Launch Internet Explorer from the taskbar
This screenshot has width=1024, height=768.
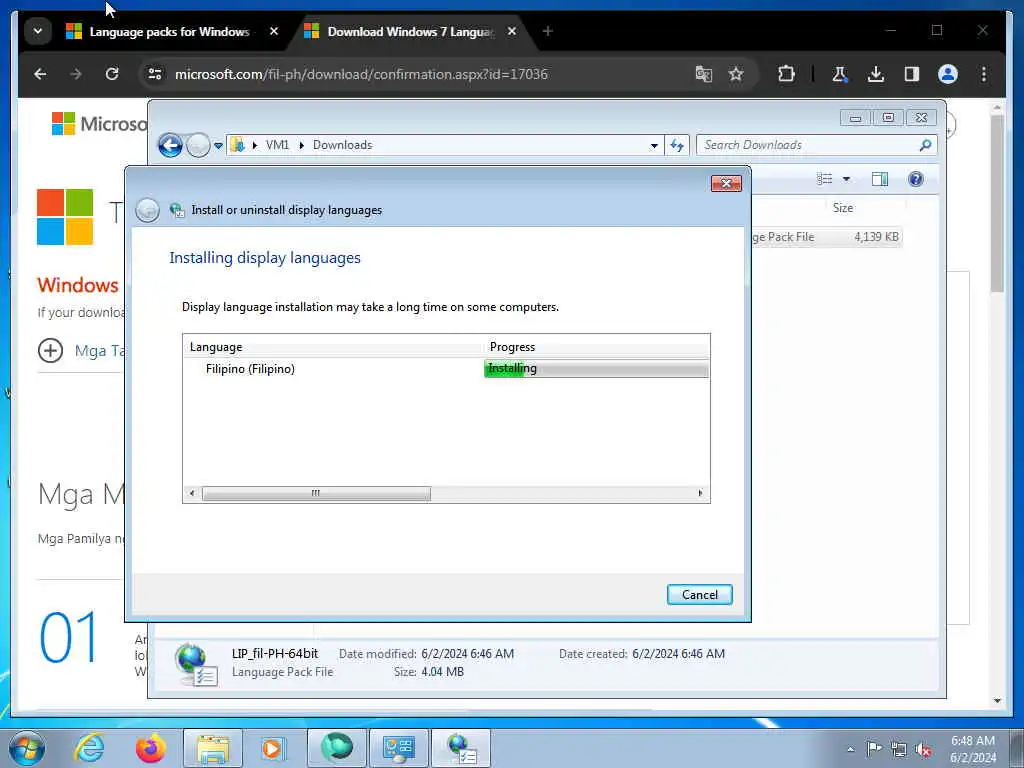pyautogui.click(x=89, y=748)
